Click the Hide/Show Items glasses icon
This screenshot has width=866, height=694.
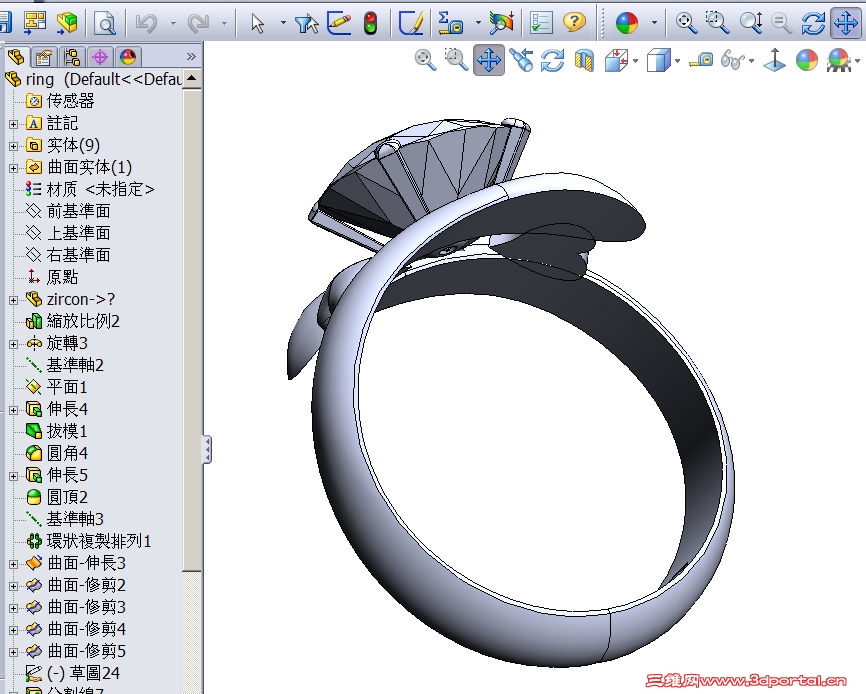click(733, 60)
